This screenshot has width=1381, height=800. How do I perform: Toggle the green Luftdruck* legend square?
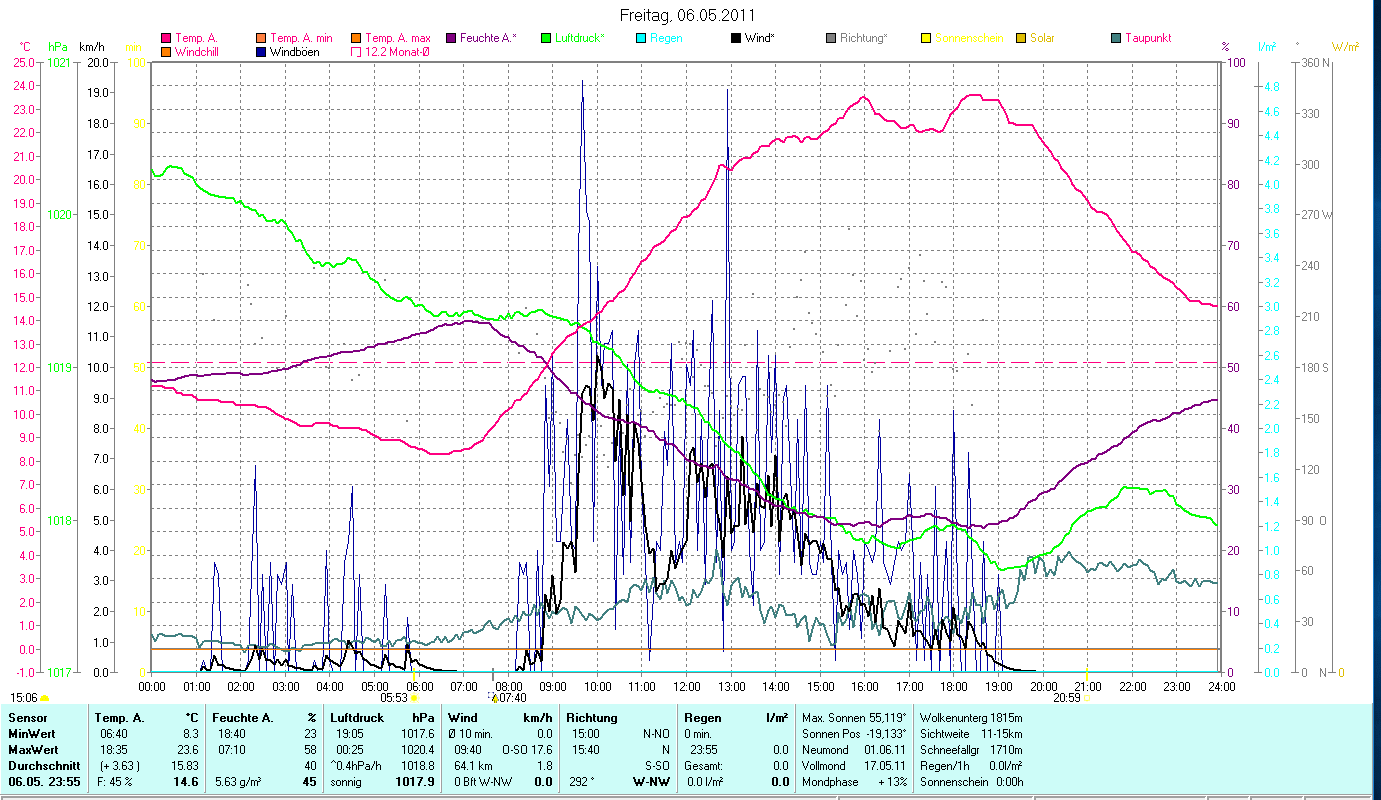pos(545,38)
